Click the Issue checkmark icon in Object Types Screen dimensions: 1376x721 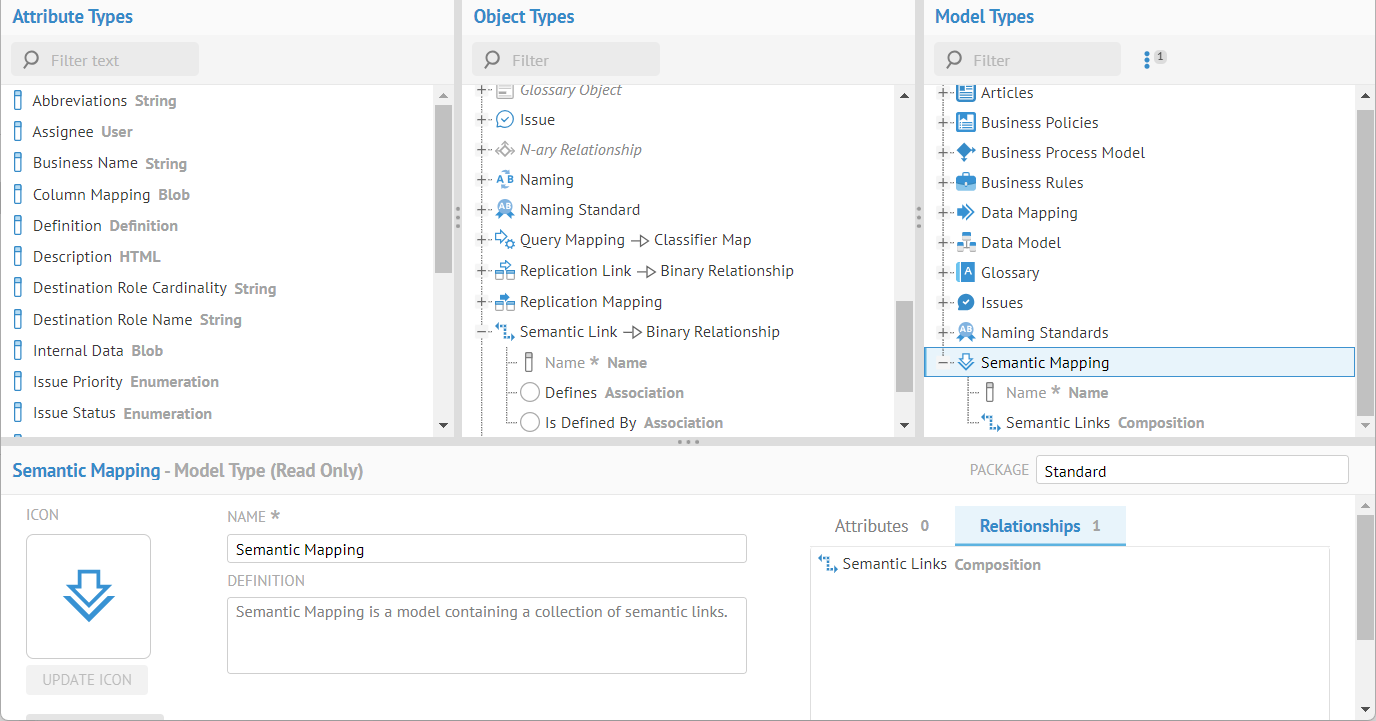click(505, 120)
